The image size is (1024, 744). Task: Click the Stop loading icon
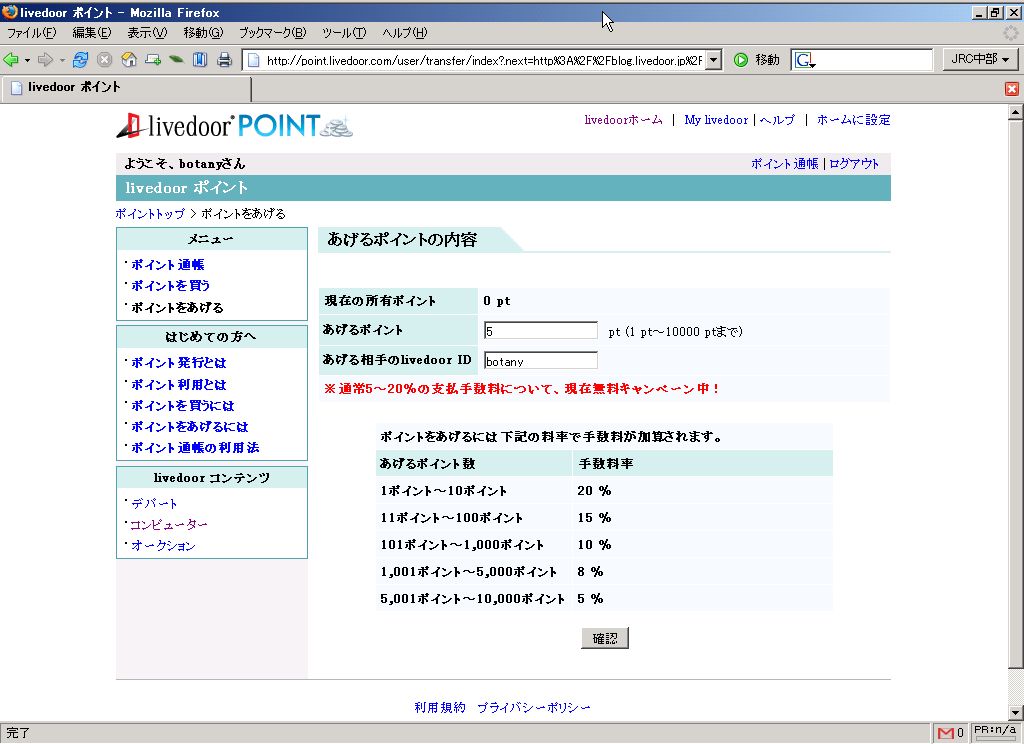click(x=104, y=60)
